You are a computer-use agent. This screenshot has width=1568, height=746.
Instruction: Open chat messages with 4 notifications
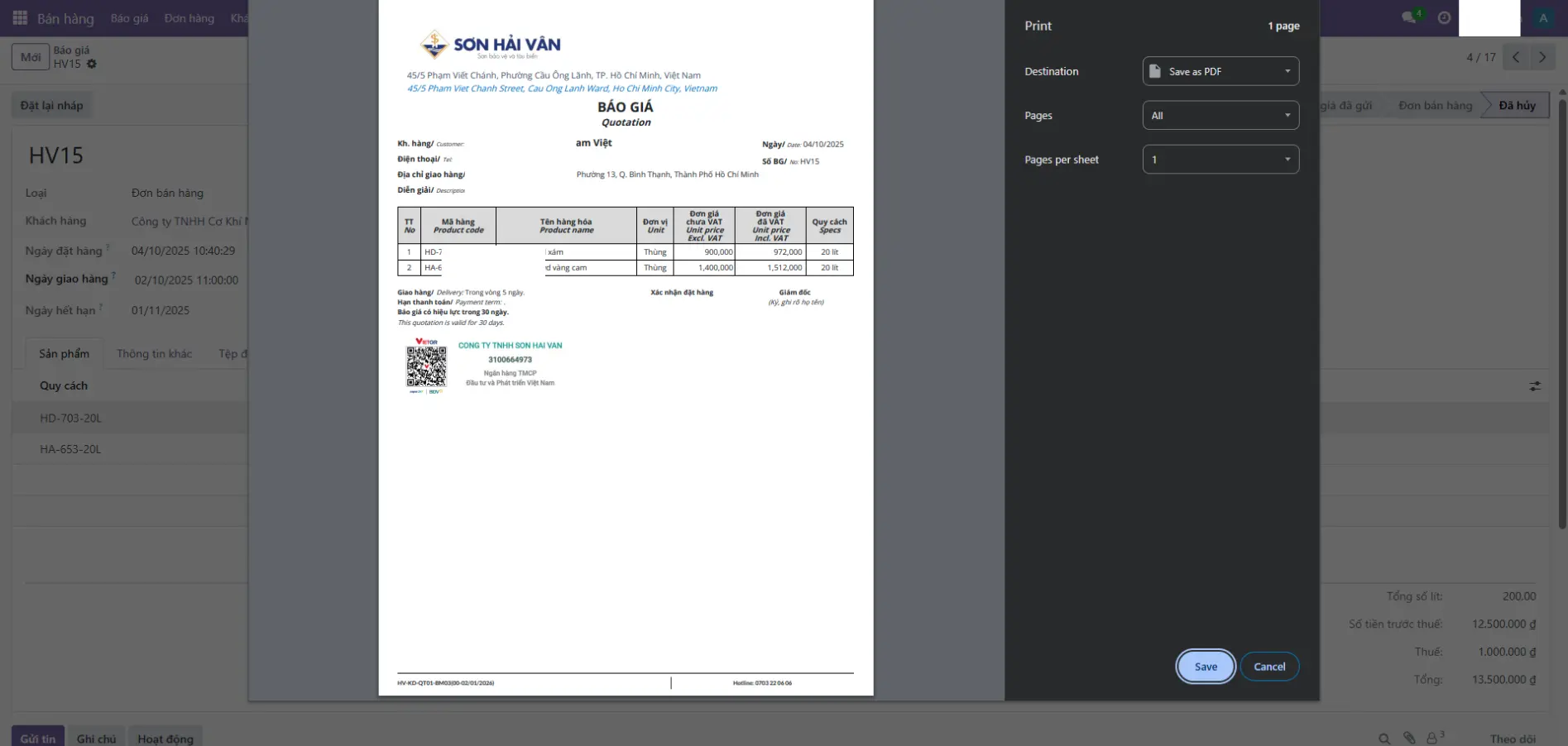point(1407,17)
